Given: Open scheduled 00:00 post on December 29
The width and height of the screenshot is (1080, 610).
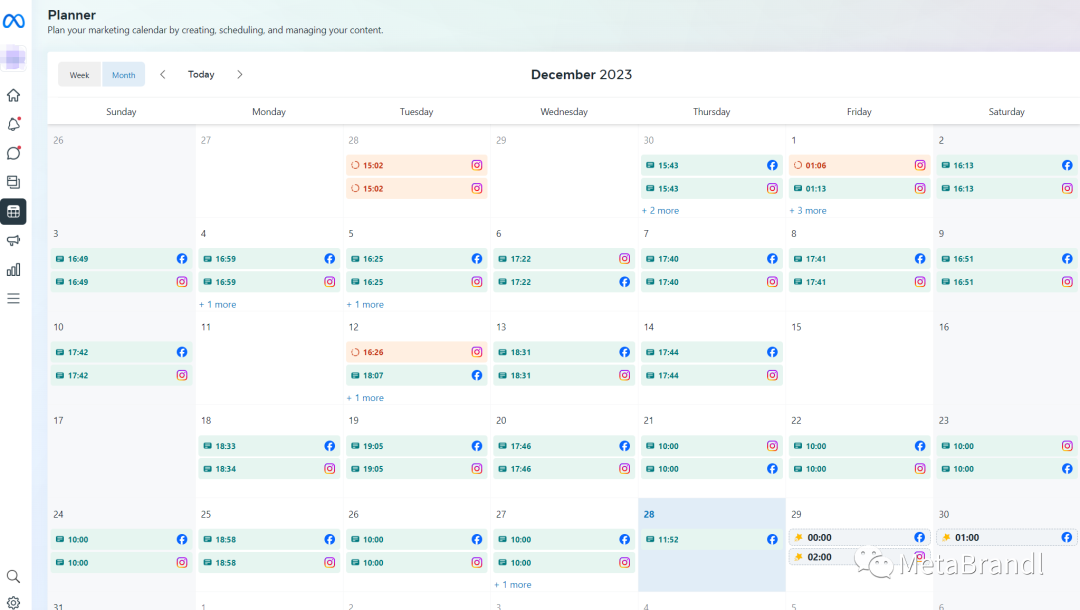Looking at the screenshot, I should point(860,537).
